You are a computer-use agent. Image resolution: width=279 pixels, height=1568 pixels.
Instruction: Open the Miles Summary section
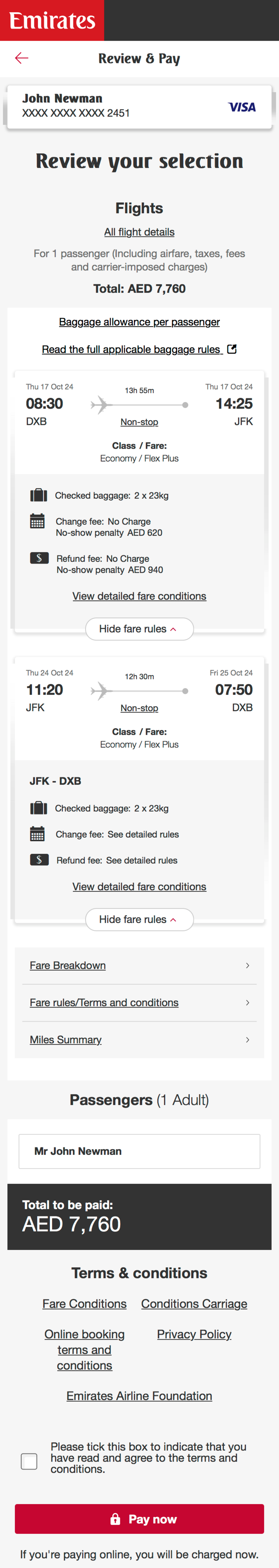139,1040
